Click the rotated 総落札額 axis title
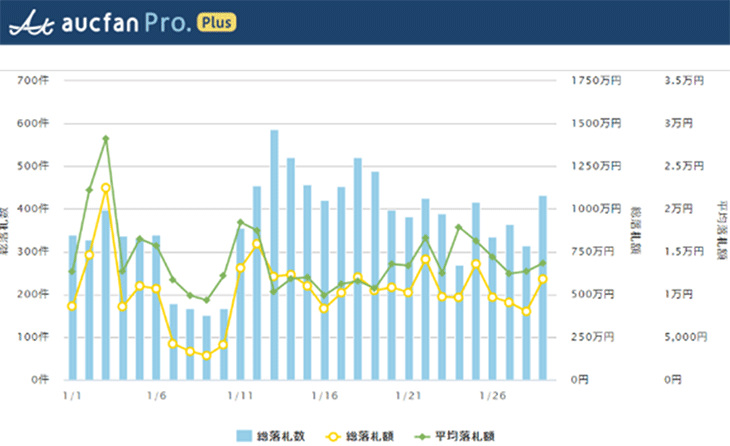The image size is (730, 446). coord(635,230)
